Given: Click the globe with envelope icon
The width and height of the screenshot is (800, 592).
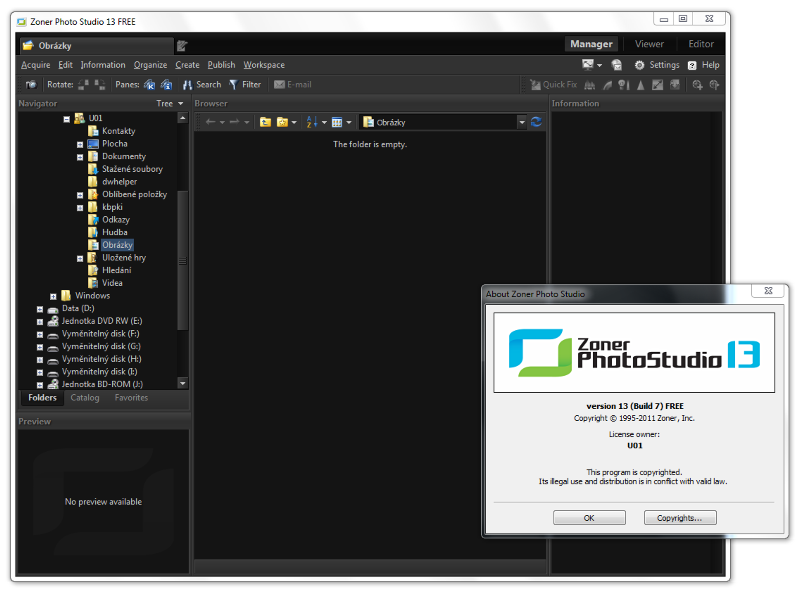Looking at the screenshot, I should pyautogui.click(x=617, y=65).
